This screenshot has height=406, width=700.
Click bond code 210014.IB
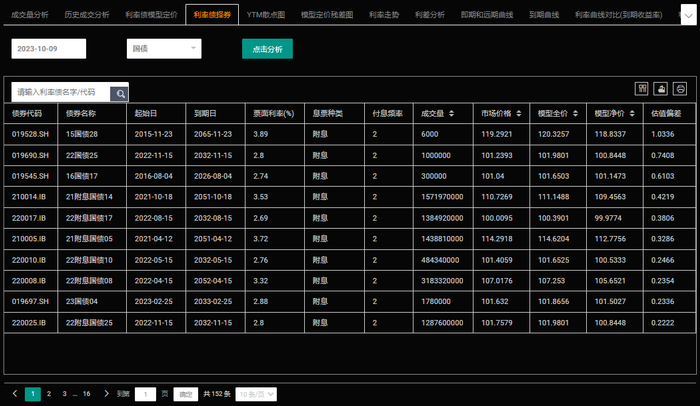point(29,197)
